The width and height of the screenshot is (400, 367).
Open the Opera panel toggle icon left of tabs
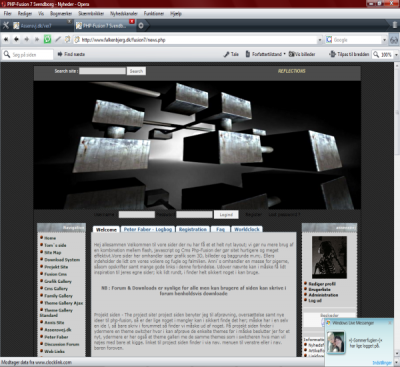6,25
